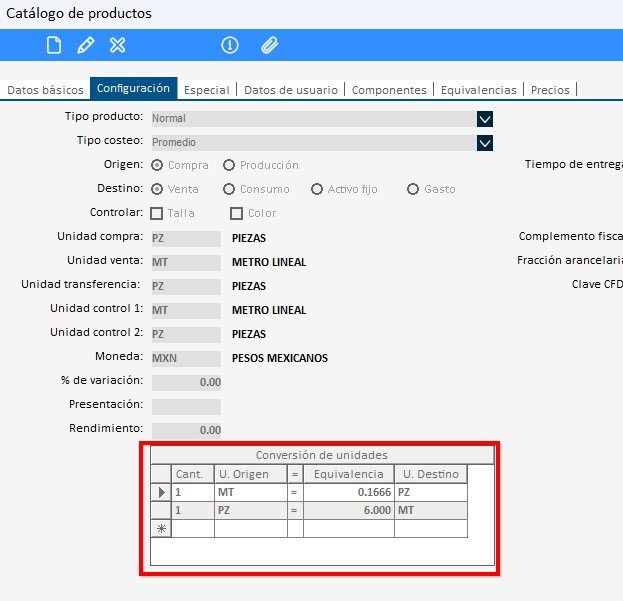Select the first conversion row arrow marker

point(161,492)
